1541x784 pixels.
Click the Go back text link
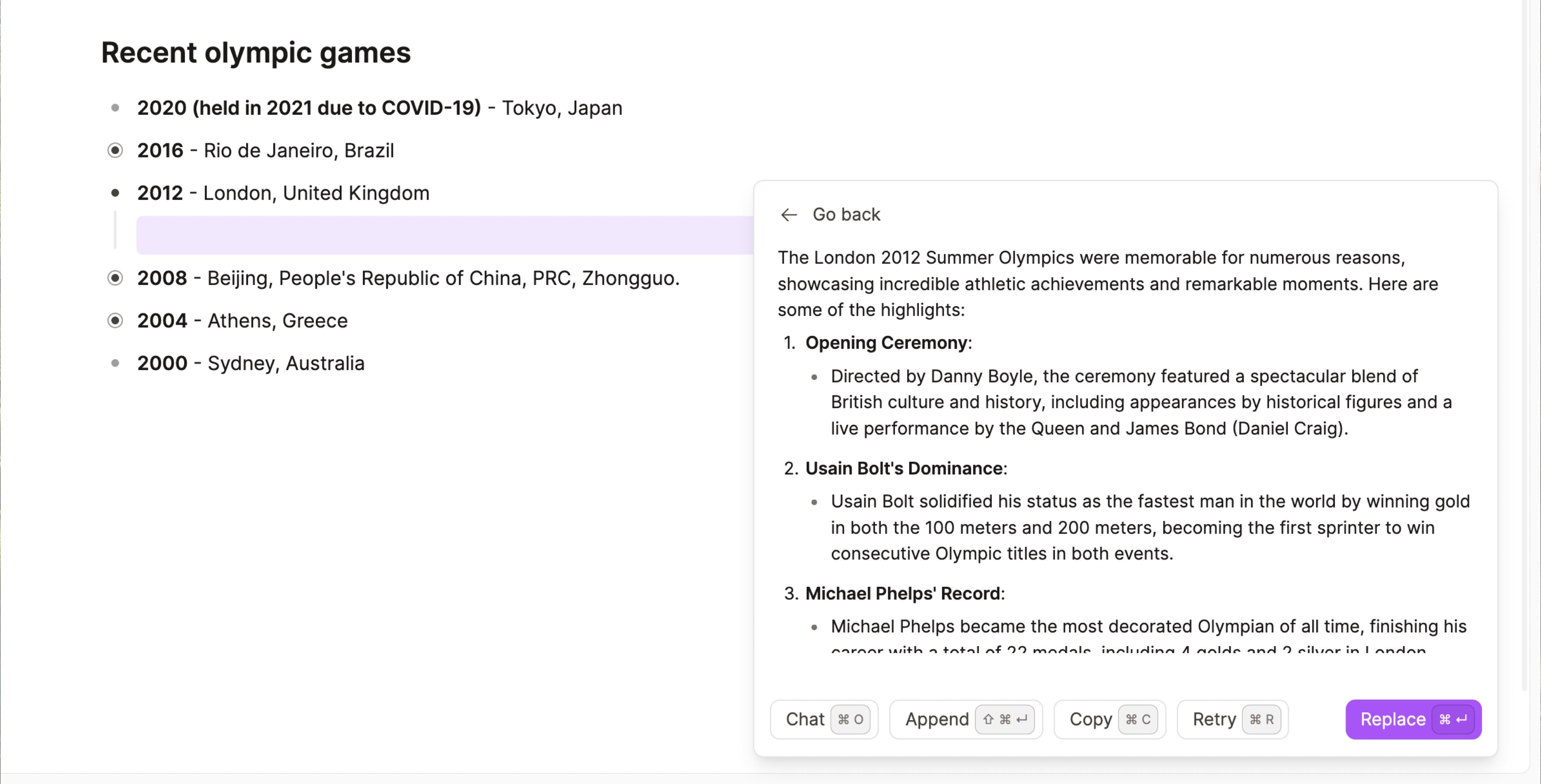point(846,215)
